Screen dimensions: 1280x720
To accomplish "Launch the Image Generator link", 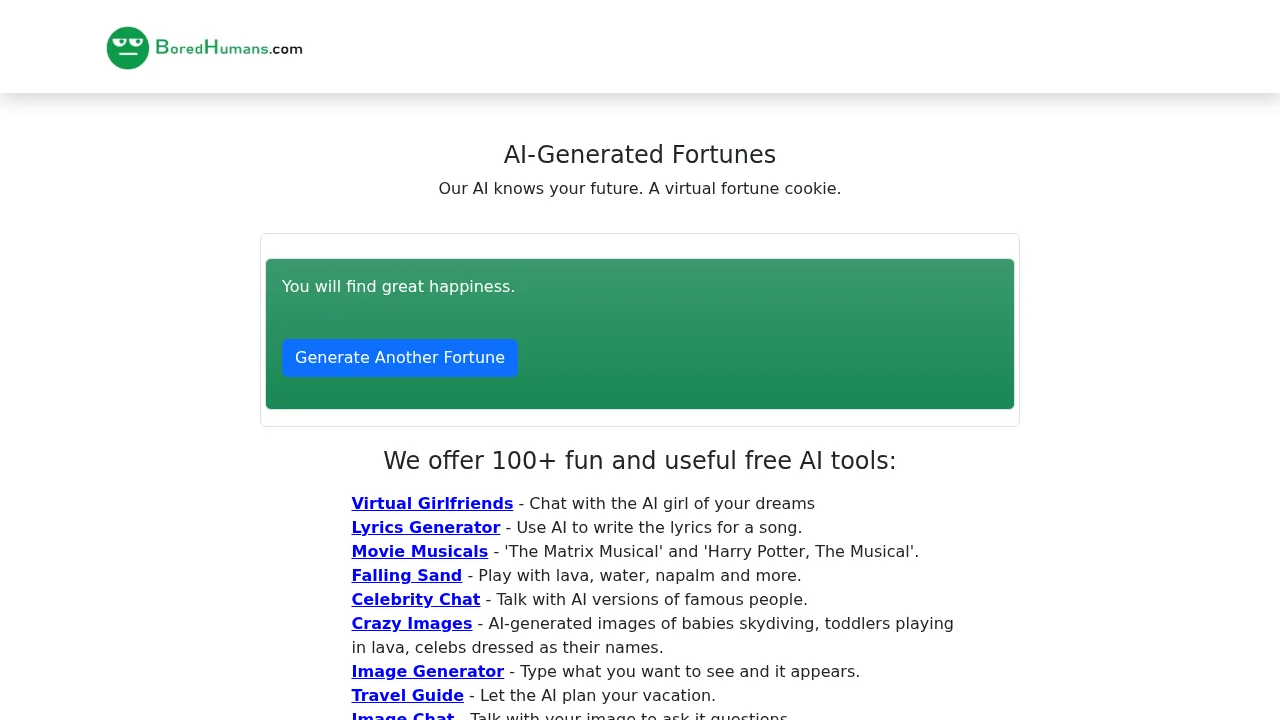I will [x=427, y=671].
